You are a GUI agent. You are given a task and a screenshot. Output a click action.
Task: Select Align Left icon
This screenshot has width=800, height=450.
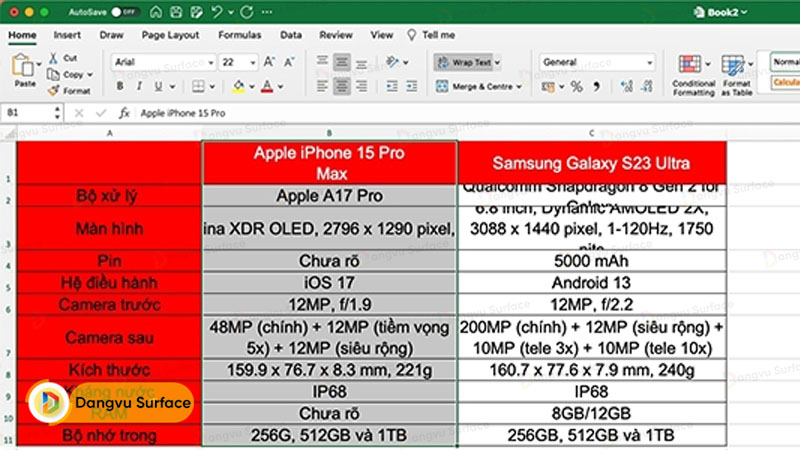[322, 86]
